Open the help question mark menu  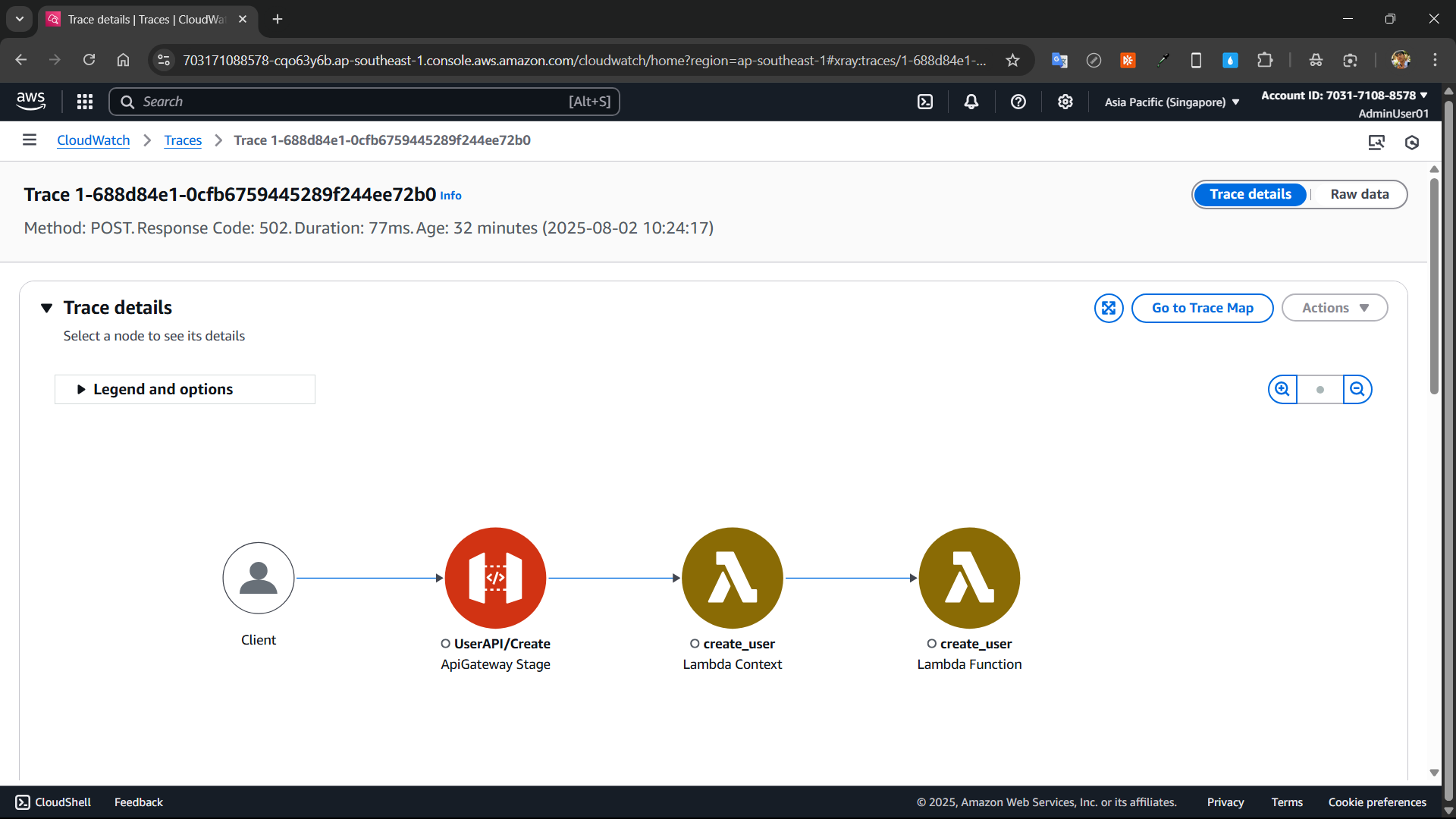click(1018, 102)
